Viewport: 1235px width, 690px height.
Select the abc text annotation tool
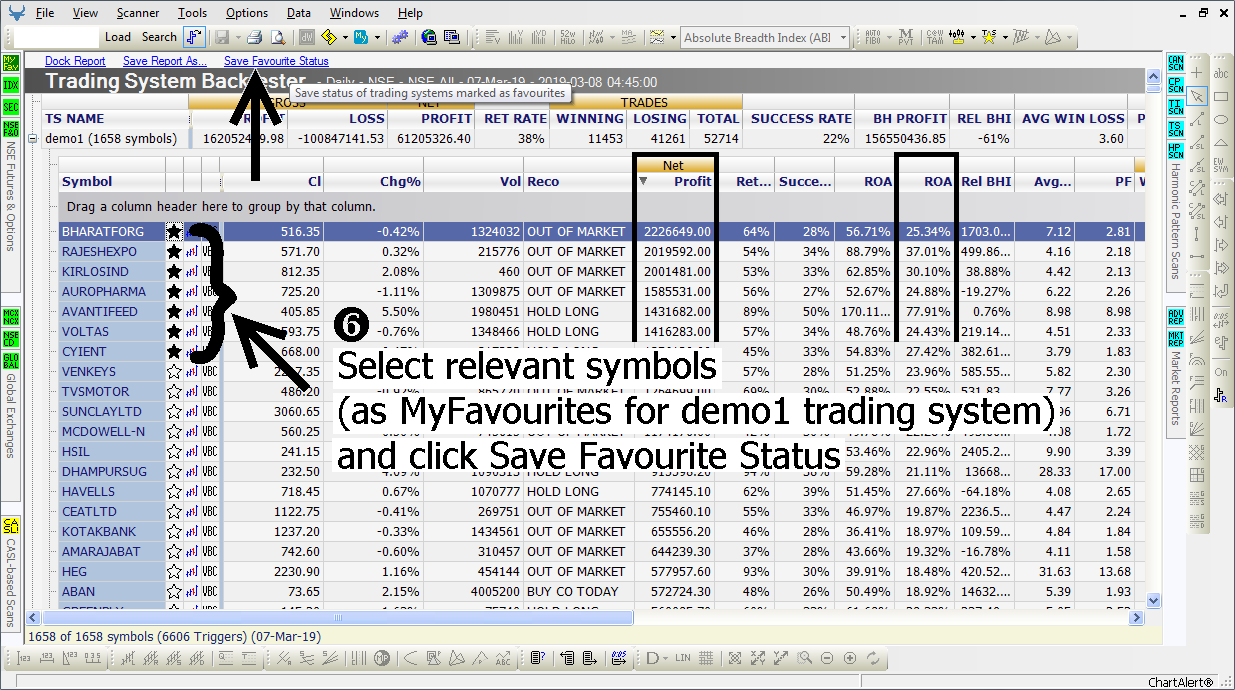[1221, 74]
